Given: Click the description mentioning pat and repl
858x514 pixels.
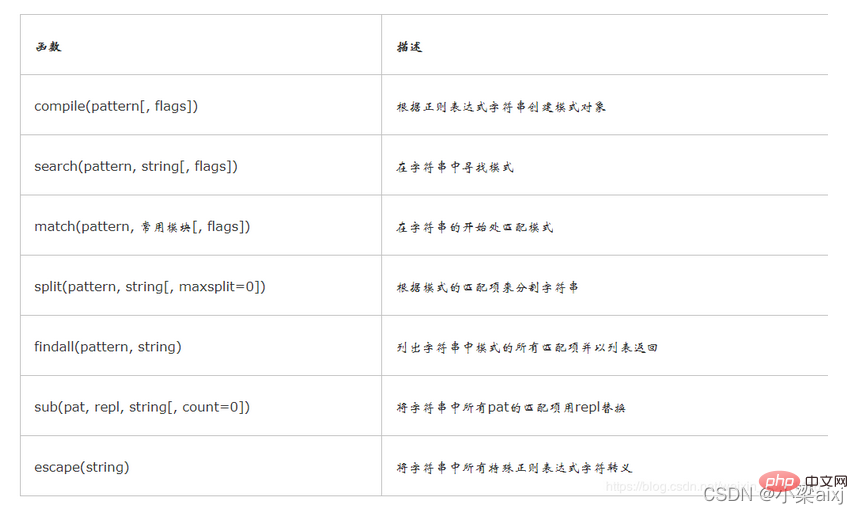Looking at the screenshot, I should point(511,407).
